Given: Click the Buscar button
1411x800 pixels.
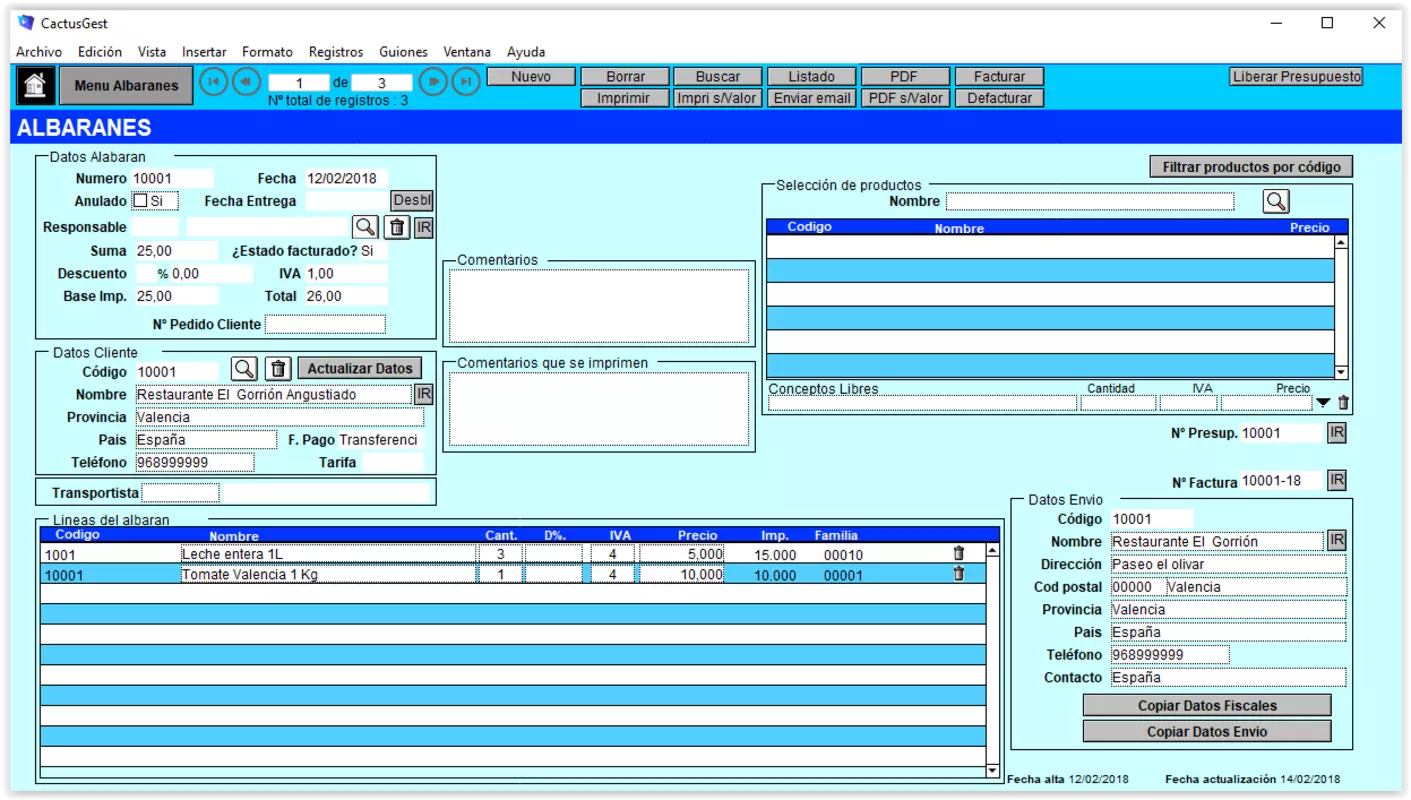Looking at the screenshot, I should pyautogui.click(x=718, y=76).
